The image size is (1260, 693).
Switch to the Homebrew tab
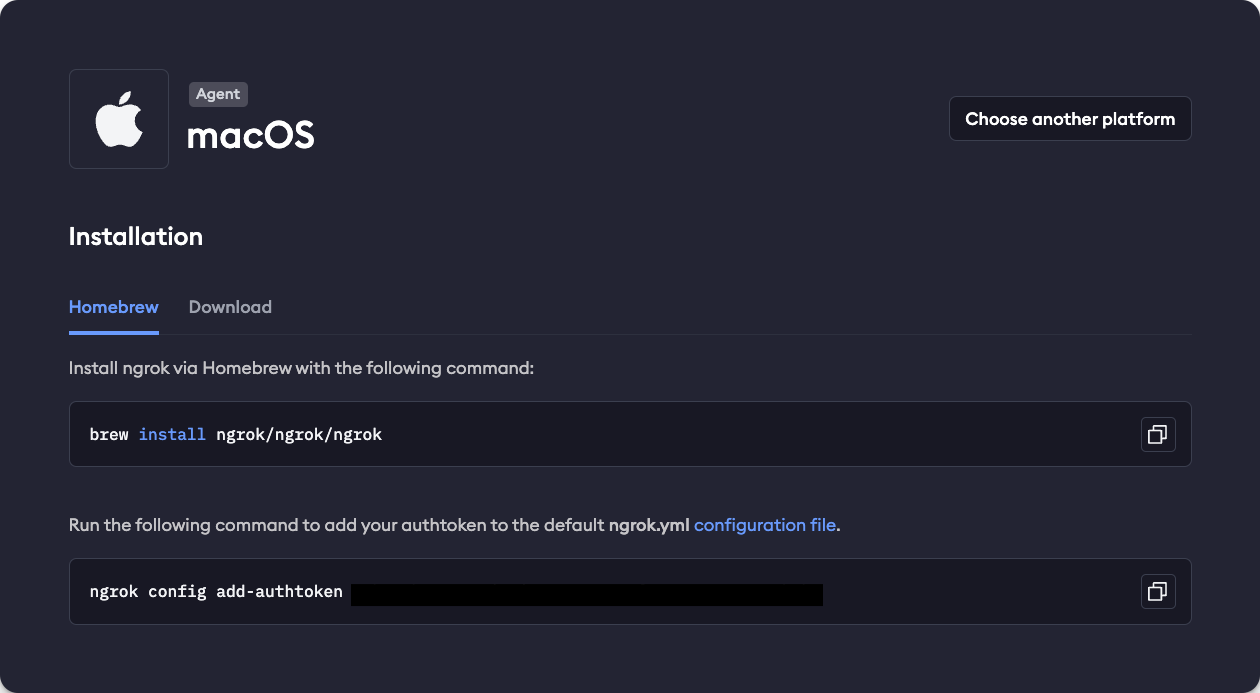tap(114, 307)
